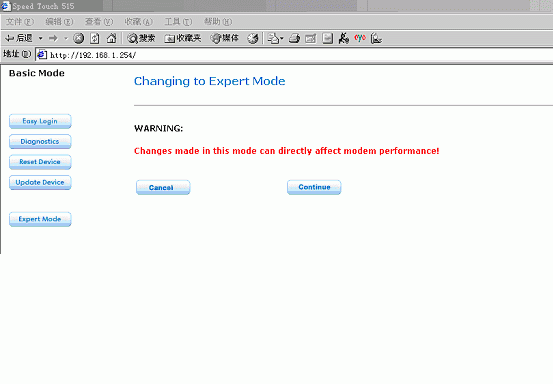The height and width of the screenshot is (384, 553).
Task: Click the 'Changing to Expert Mode' heading
Action: [x=209, y=81]
